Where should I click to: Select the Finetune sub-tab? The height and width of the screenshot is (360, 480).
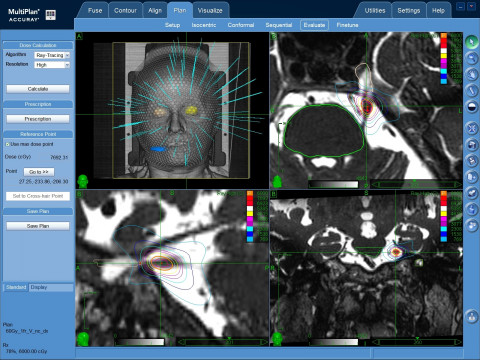(347, 25)
